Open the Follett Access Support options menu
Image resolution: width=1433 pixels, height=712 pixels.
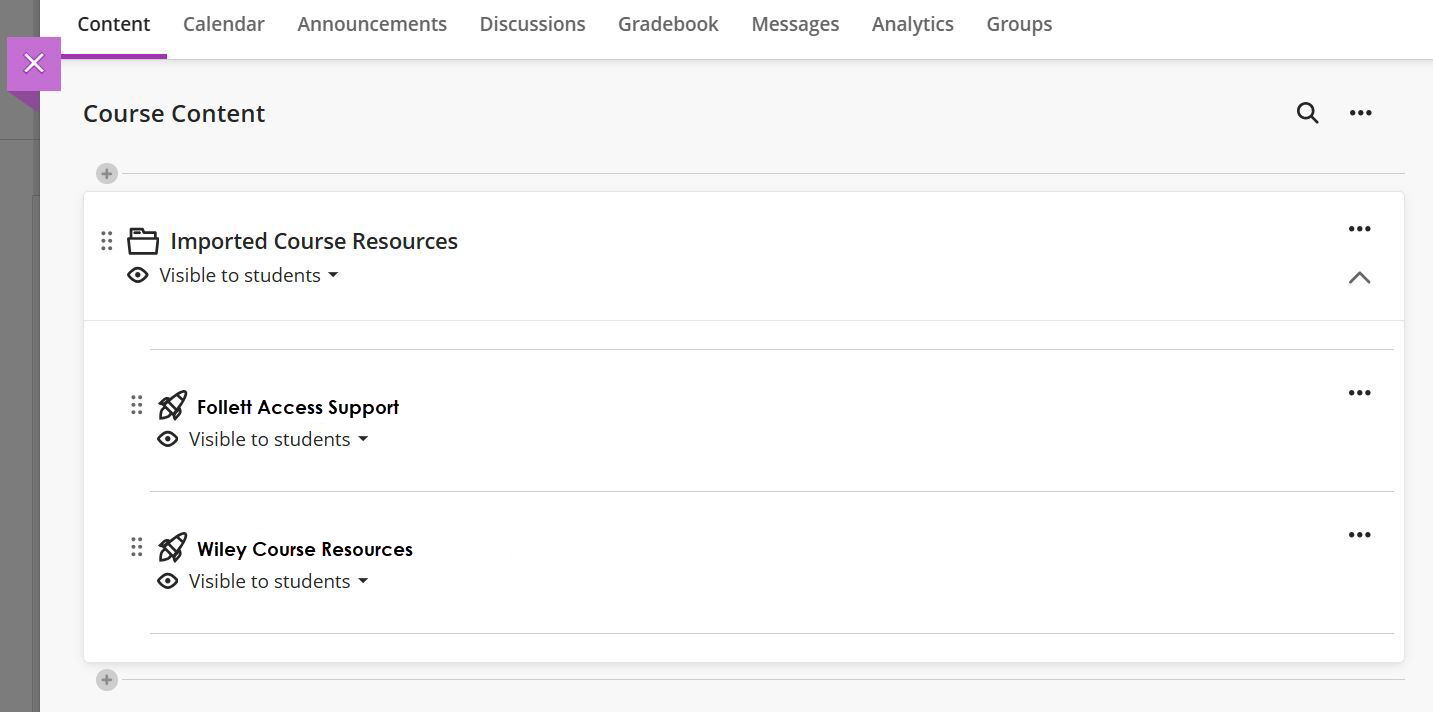pyautogui.click(x=1359, y=392)
